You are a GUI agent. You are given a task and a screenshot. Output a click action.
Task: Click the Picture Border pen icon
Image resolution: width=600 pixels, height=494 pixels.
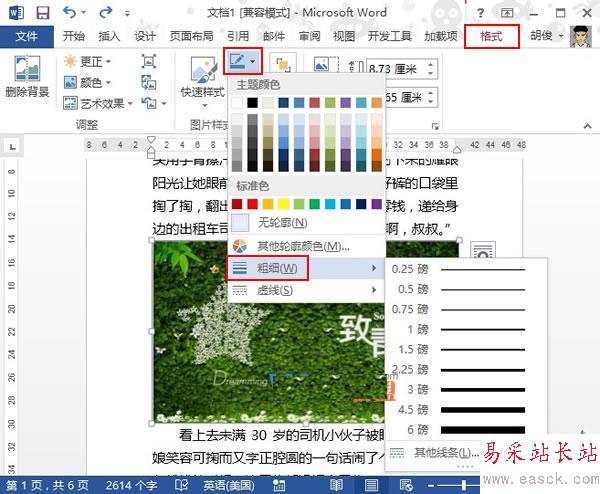[237, 61]
